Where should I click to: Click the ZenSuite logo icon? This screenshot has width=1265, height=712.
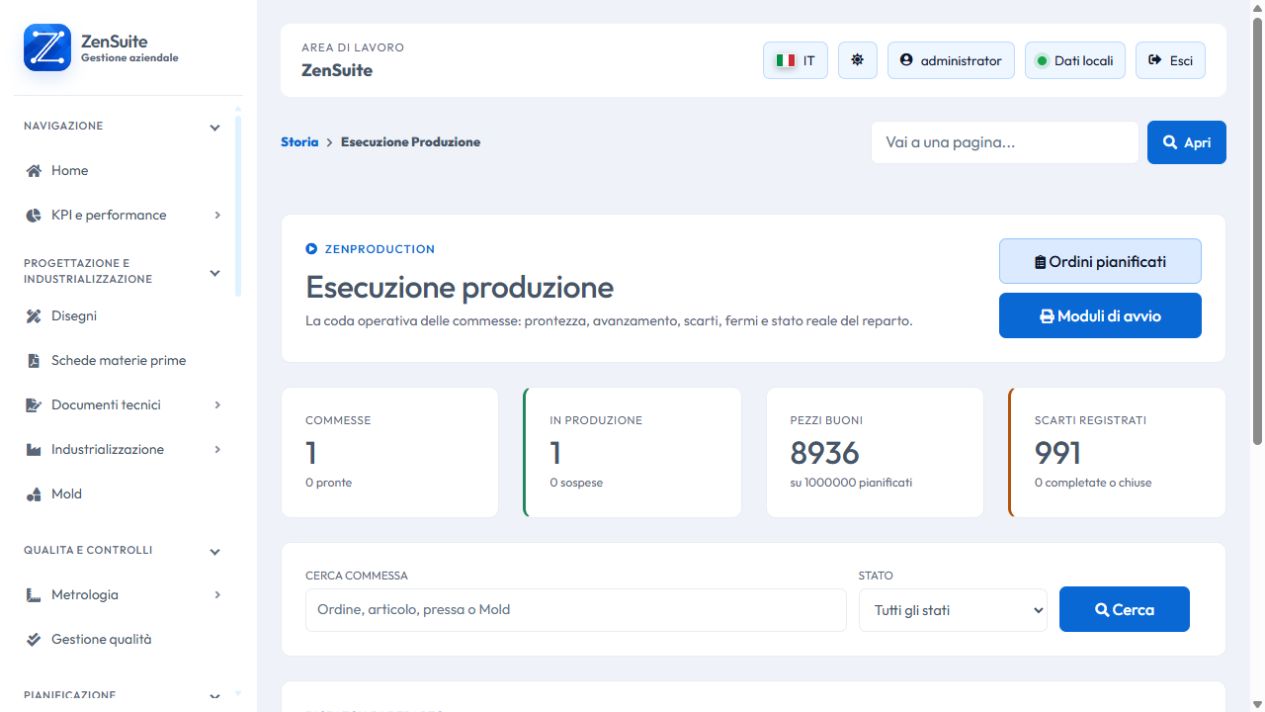[47, 48]
